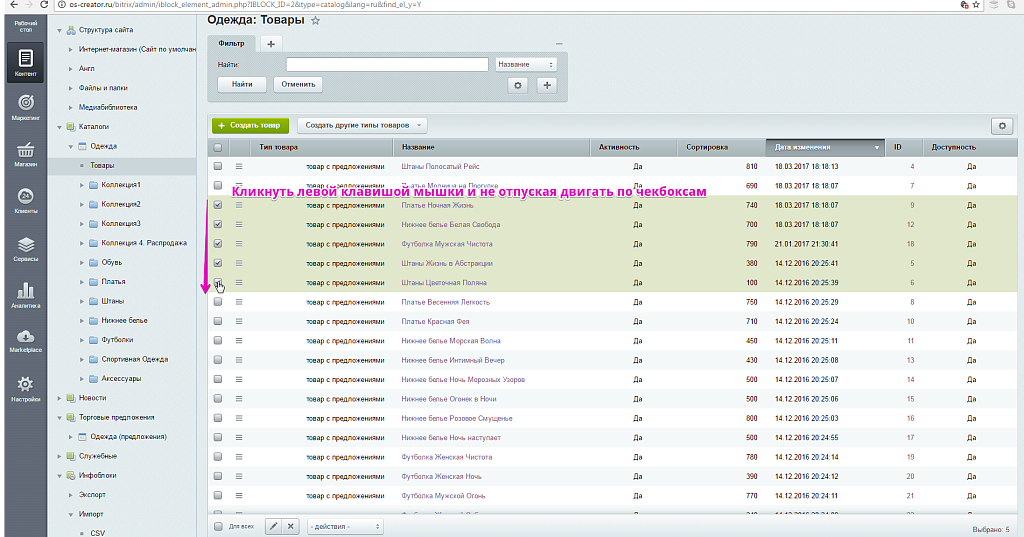Viewport: 1024px width, 537px height.
Task: Open the Маркетинг section in the sidebar
Action: [x=26, y=105]
